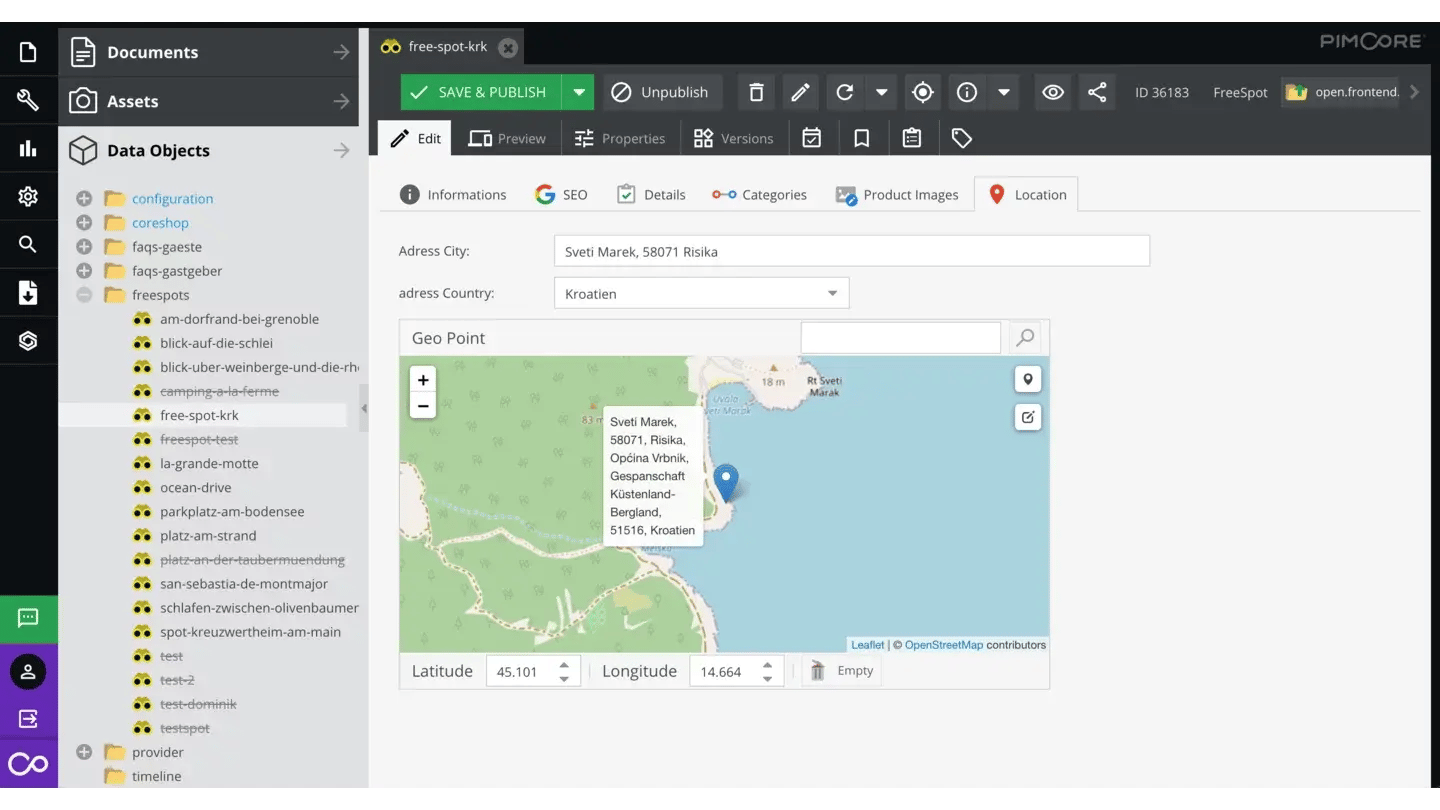This screenshot has height=810, width=1440.
Task: Open the adress Country dropdown
Action: point(831,292)
